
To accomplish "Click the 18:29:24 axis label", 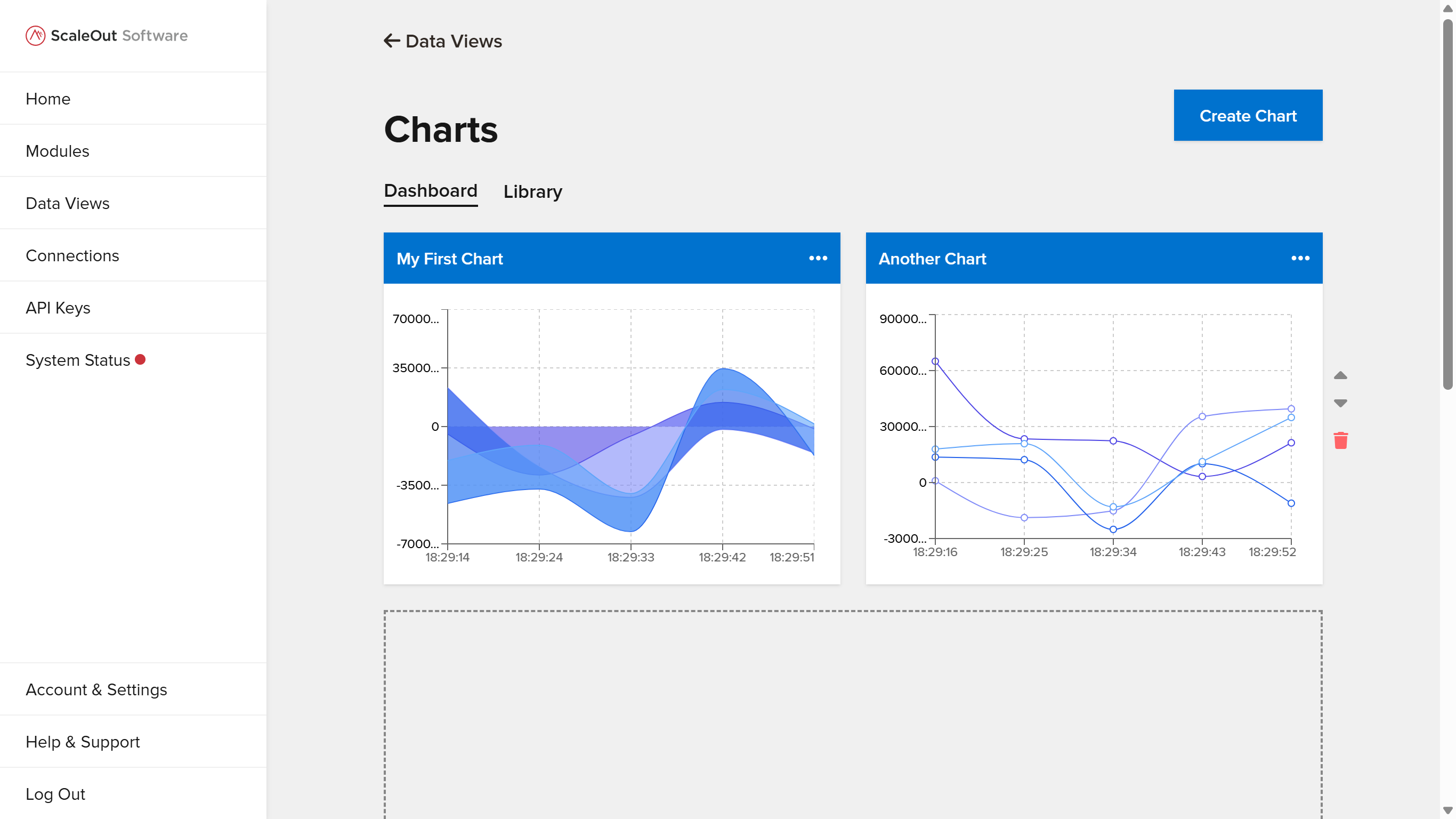I will 539,557.
